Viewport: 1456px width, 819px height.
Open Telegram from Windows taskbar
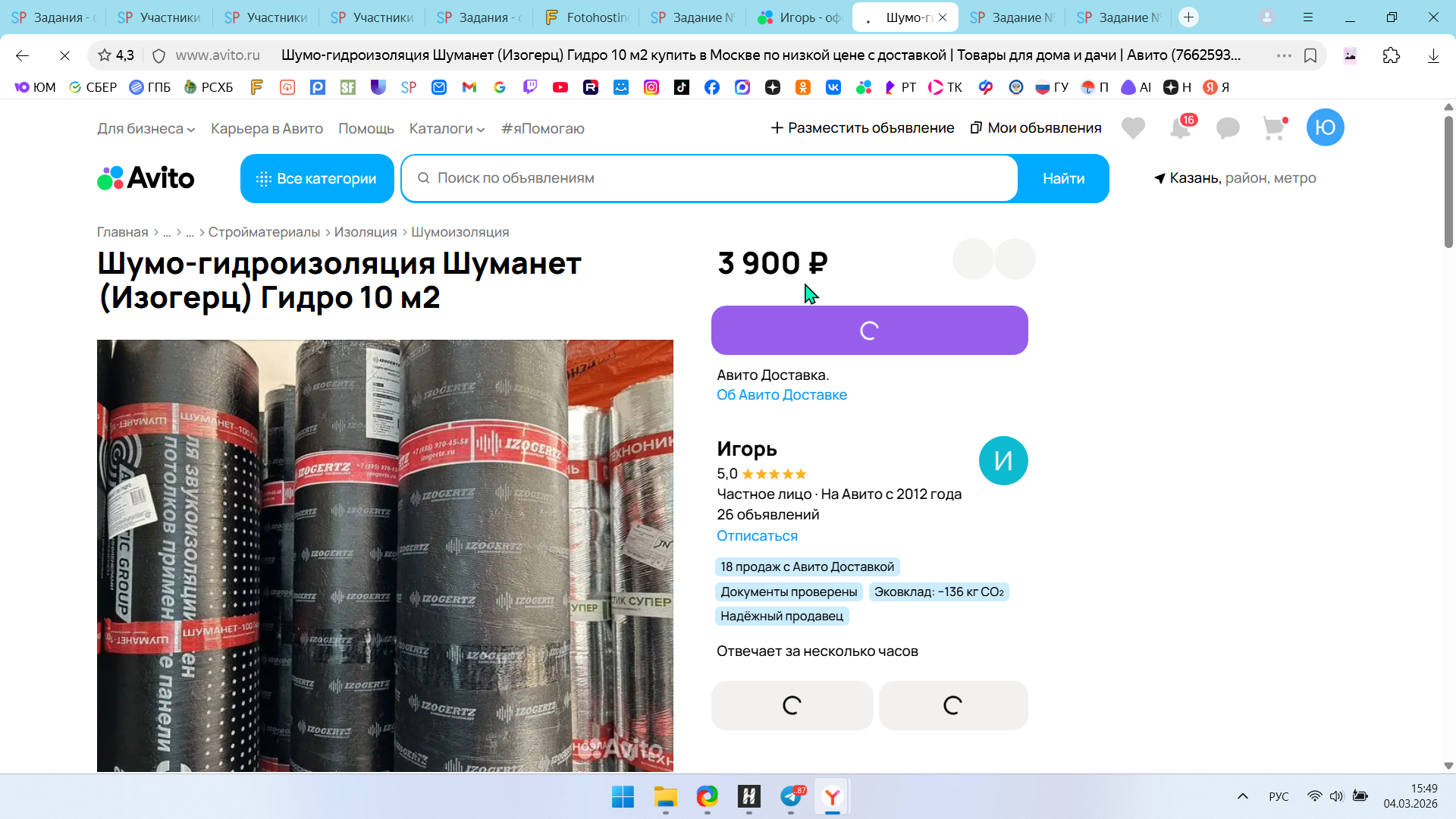pos(791,797)
